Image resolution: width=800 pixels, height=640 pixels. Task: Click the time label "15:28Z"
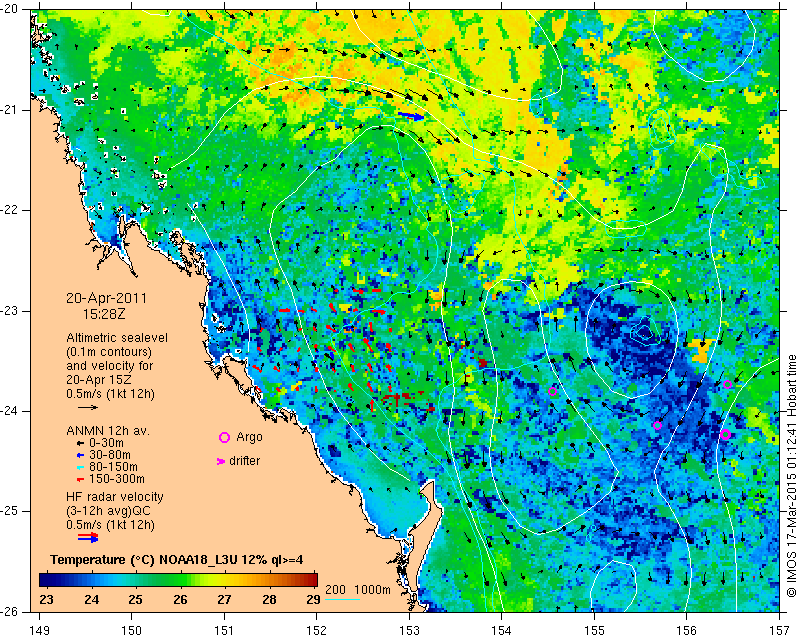tap(104, 314)
